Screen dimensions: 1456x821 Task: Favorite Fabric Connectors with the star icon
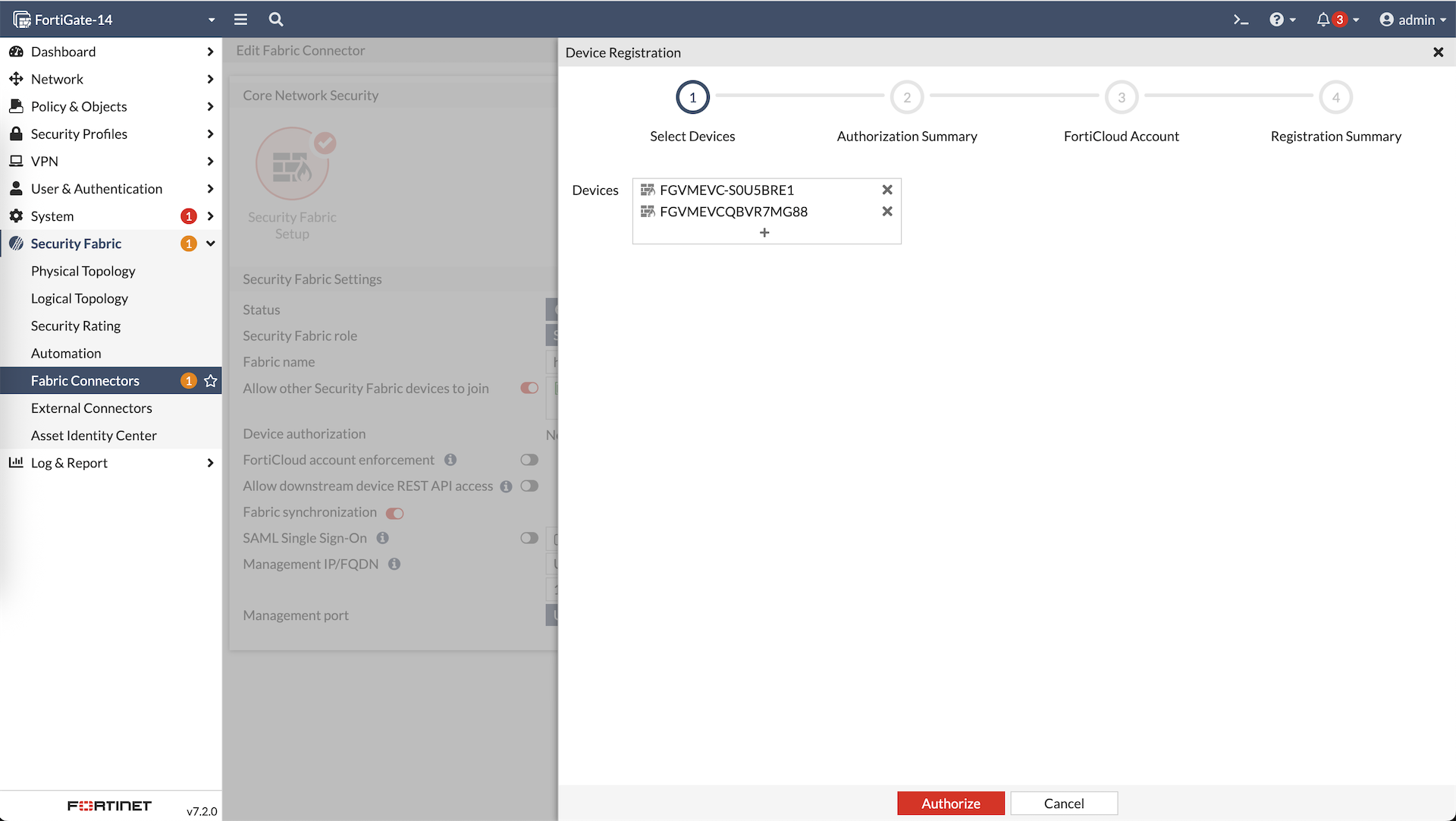[211, 381]
